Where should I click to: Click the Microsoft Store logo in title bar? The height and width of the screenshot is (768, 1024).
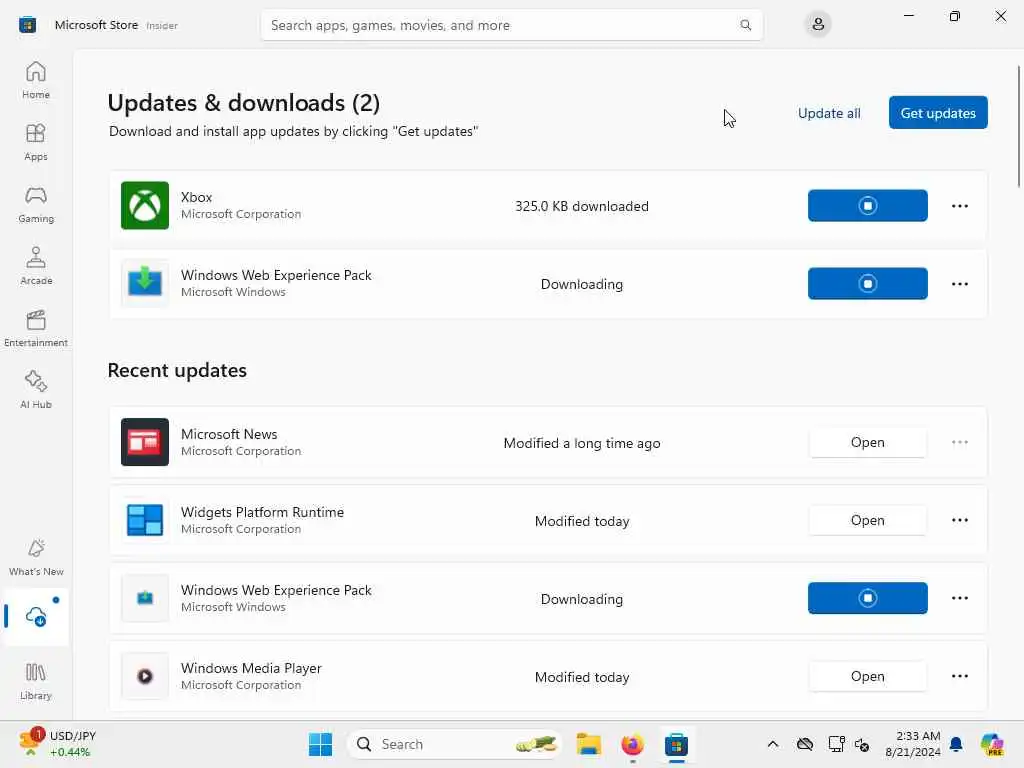(x=27, y=25)
